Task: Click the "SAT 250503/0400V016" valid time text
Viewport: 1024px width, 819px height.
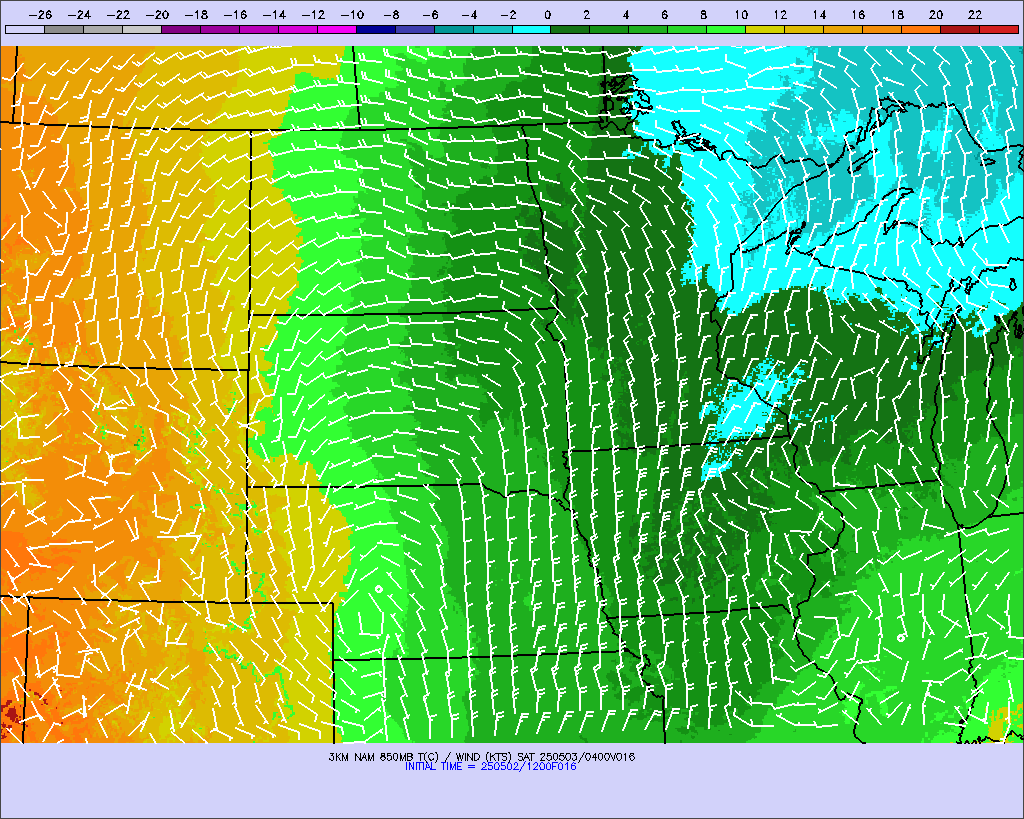Action: click(x=576, y=757)
